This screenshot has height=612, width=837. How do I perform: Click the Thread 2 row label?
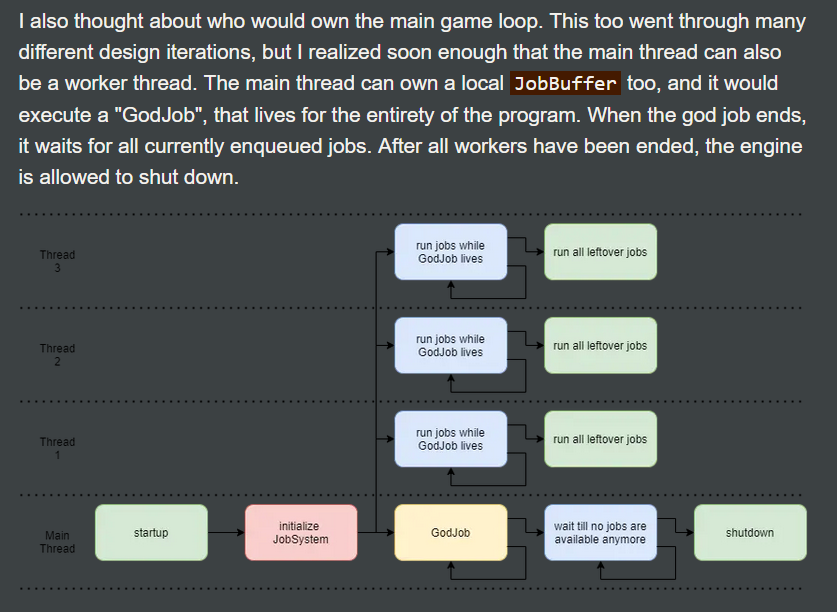pos(57,355)
